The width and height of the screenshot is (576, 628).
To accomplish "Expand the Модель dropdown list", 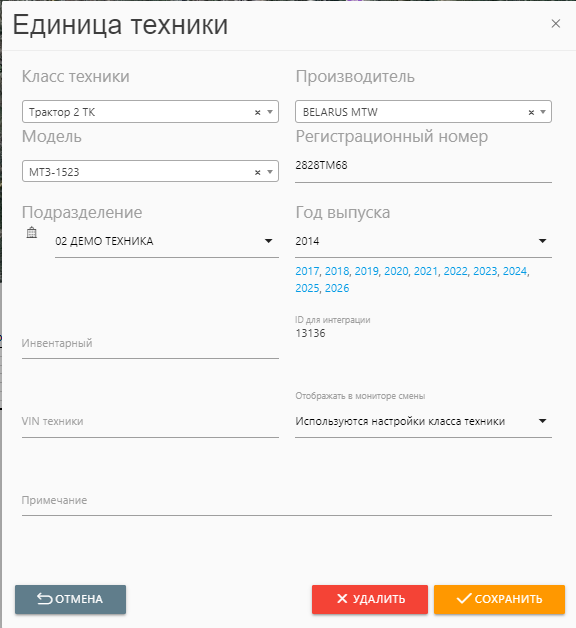I will pyautogui.click(x=270, y=172).
